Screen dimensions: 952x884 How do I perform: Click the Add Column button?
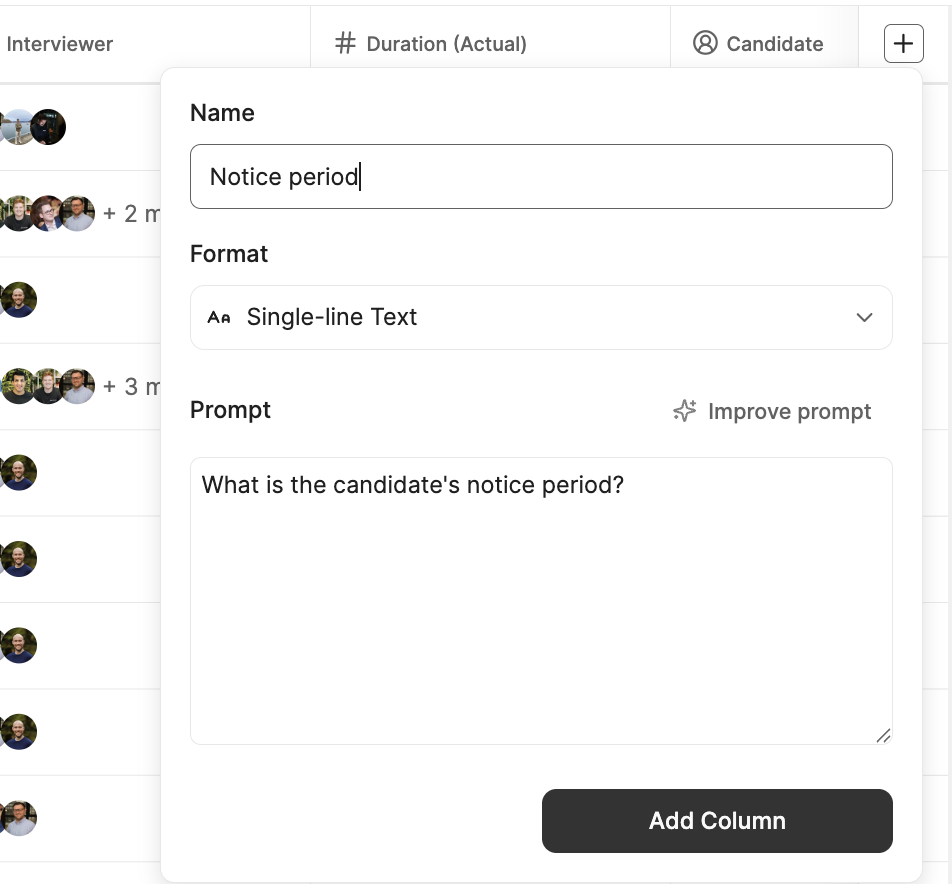point(717,820)
